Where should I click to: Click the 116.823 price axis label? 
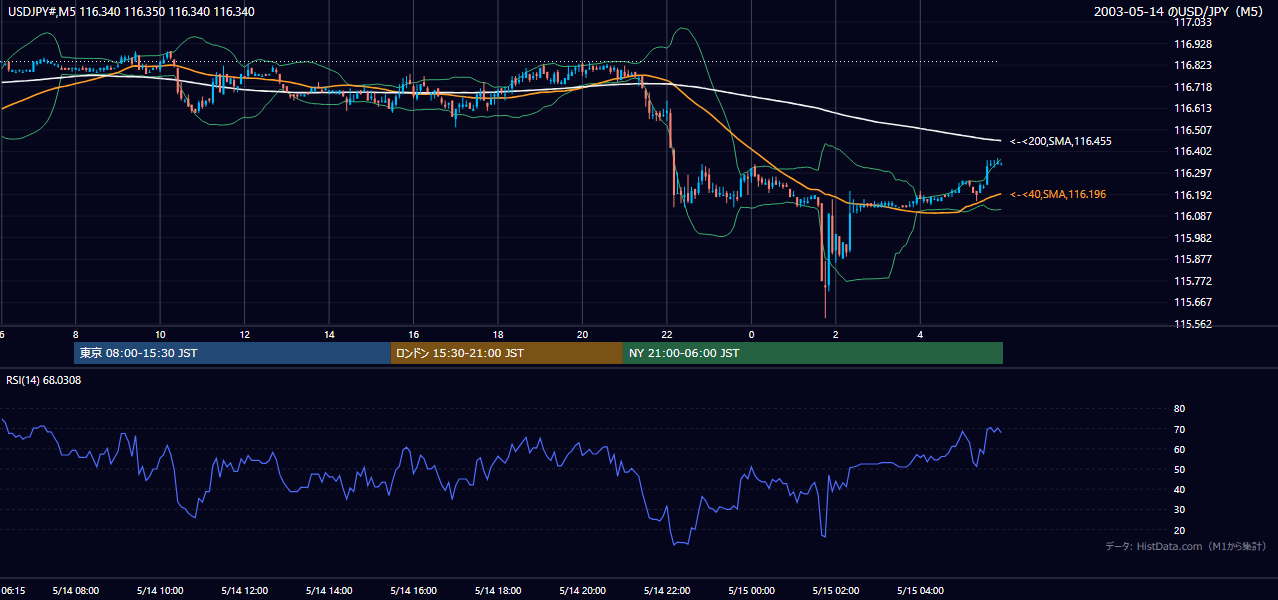click(x=1191, y=65)
